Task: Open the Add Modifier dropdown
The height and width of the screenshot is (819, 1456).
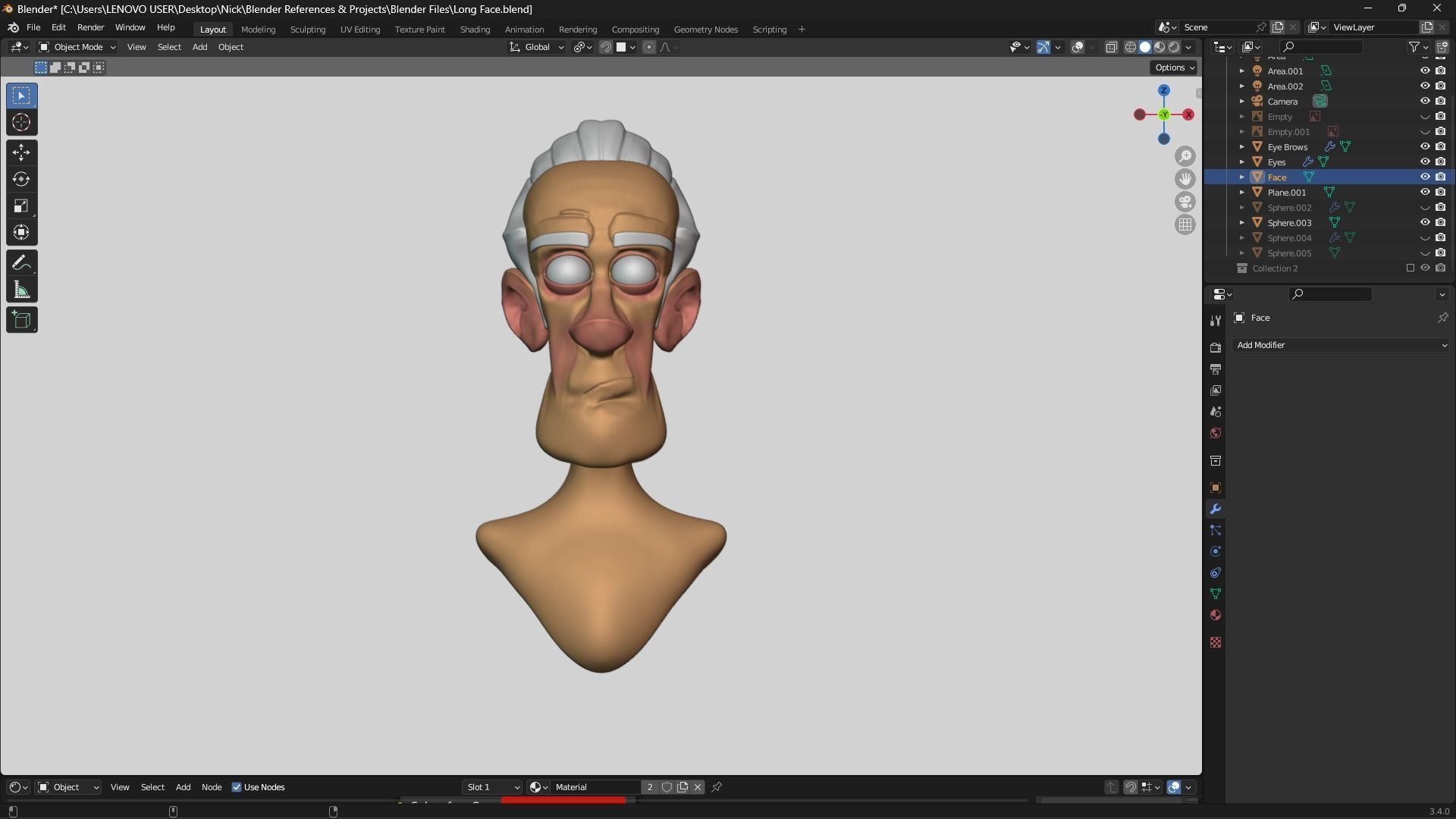Action: pos(1340,345)
